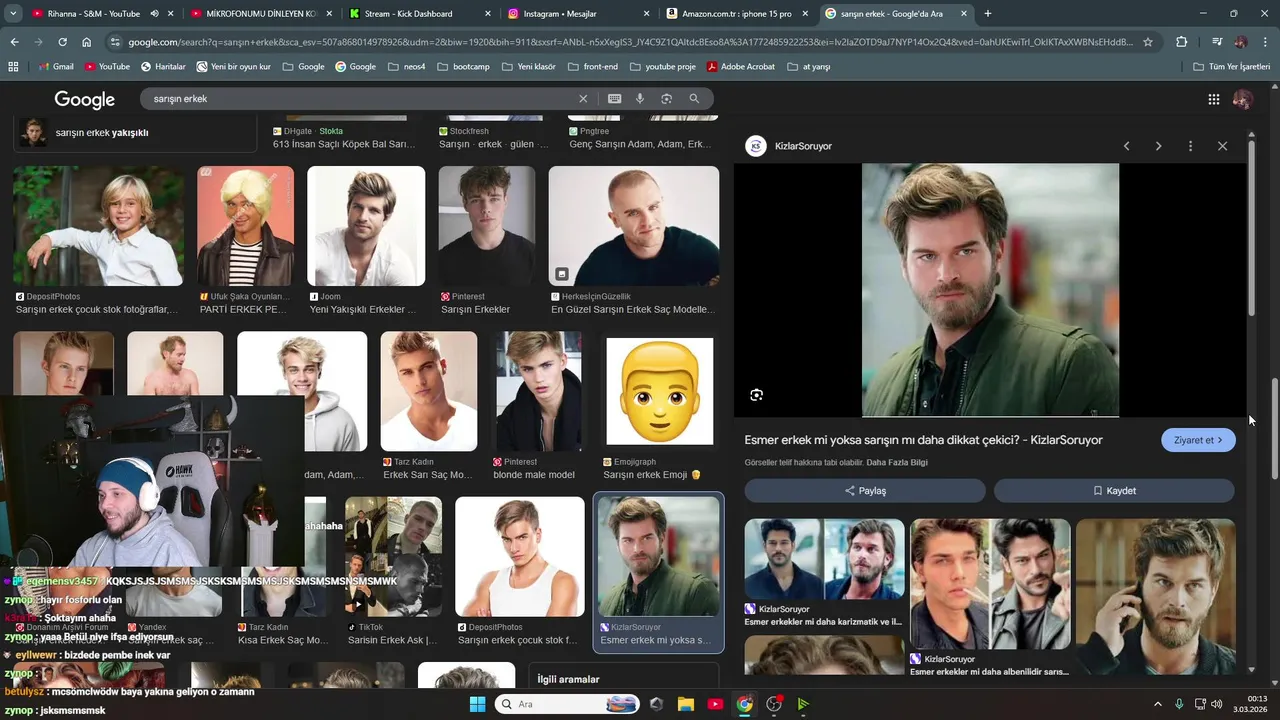Go to previous image in preview panel
Viewport: 1280px width, 720px height.
point(1126,146)
